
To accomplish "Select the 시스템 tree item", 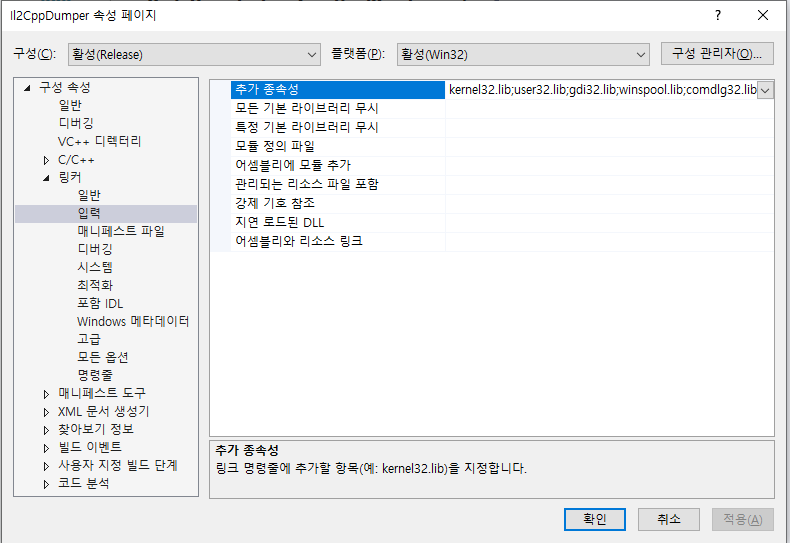I will 95,267.
